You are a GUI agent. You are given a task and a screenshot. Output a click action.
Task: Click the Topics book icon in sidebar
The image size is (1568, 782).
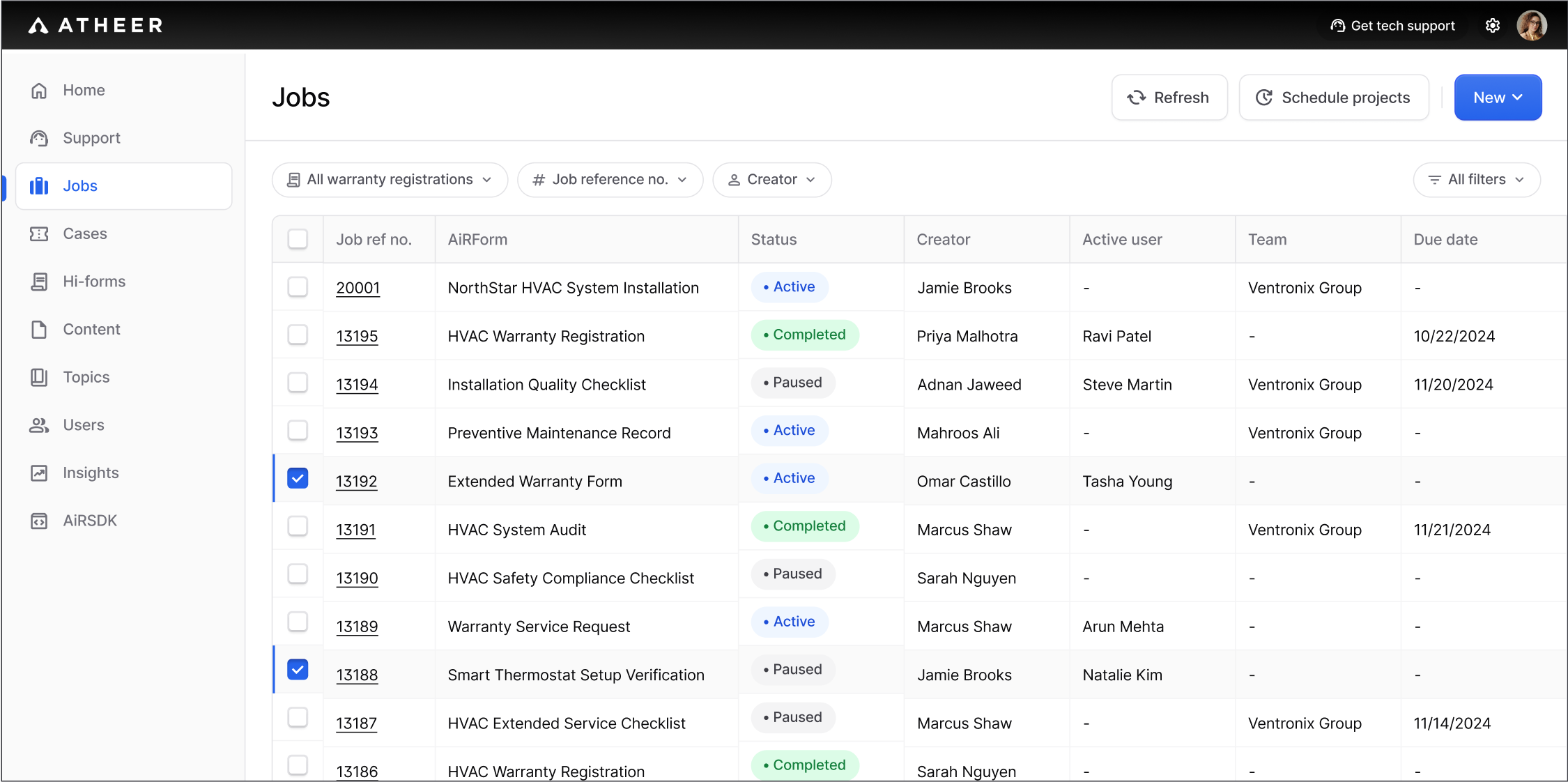(x=39, y=377)
